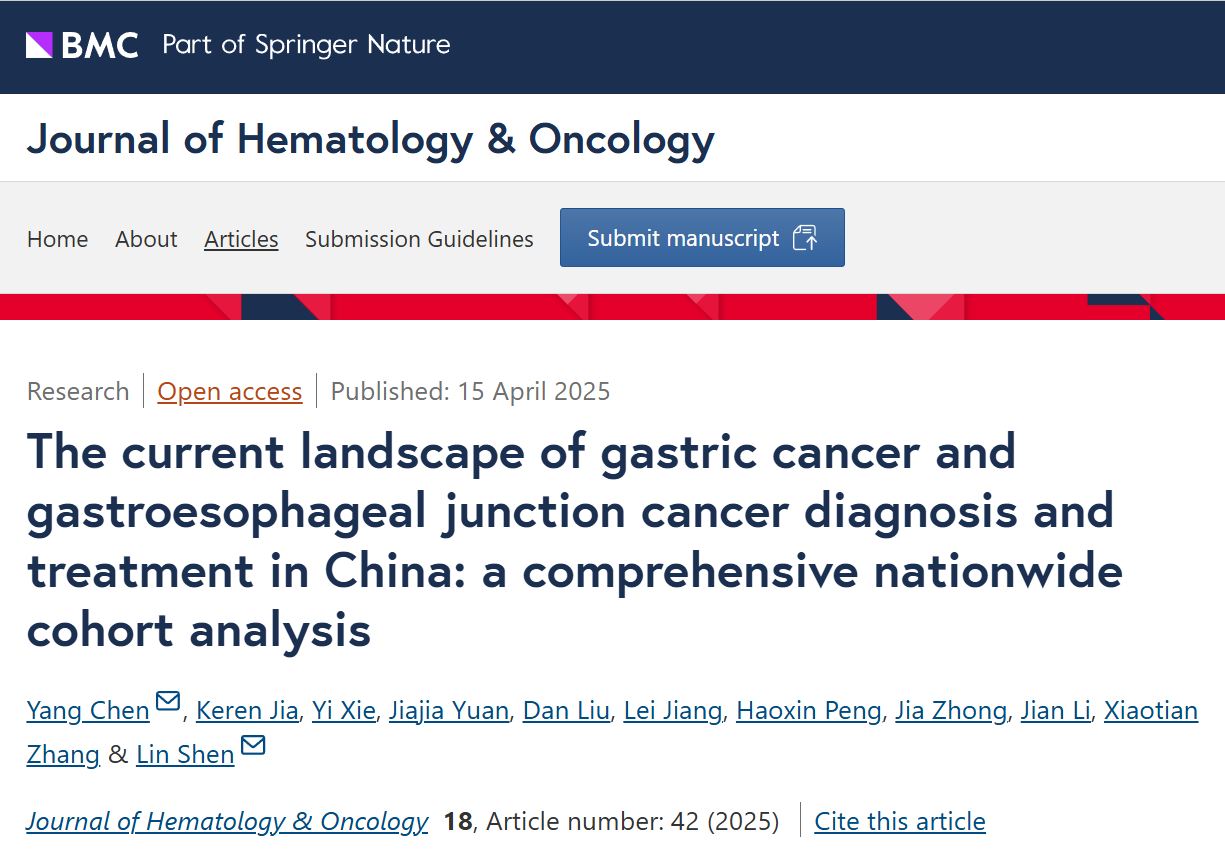The image size is (1225, 865).
Task: Click author Jiajia Yuan's name
Action: tap(449, 711)
